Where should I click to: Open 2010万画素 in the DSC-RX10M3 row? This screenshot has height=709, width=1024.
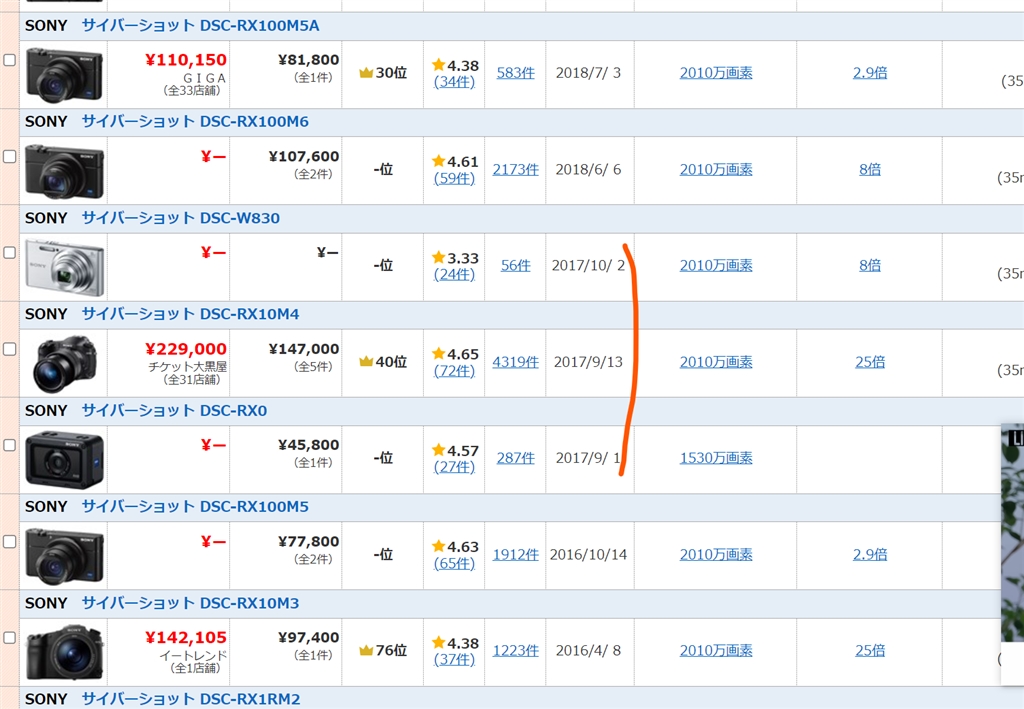pyautogui.click(x=716, y=650)
